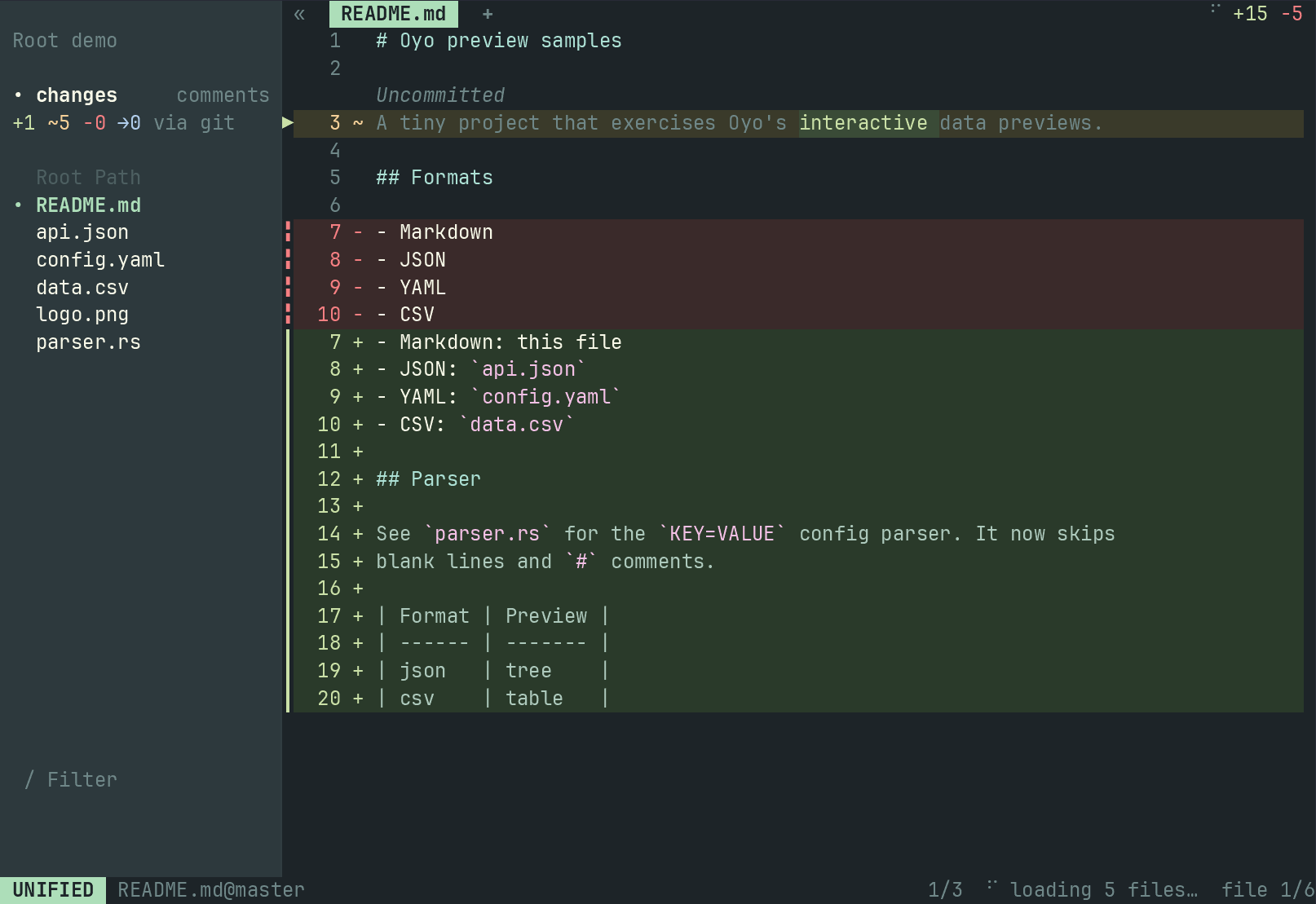1316x904 pixels.
Task: Click the 'via git' source label
Action: coord(194,123)
